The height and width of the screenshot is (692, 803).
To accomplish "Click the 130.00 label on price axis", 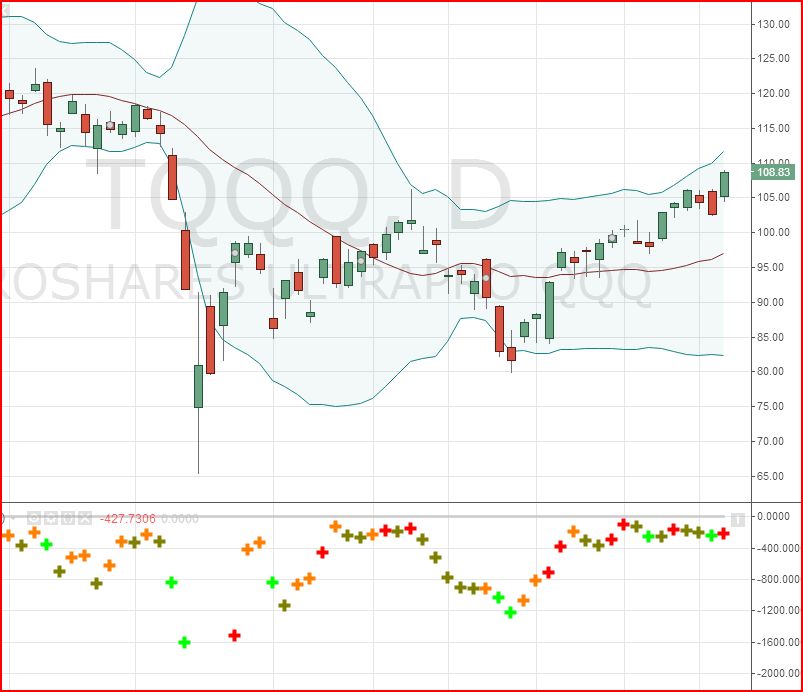I will (x=774, y=24).
